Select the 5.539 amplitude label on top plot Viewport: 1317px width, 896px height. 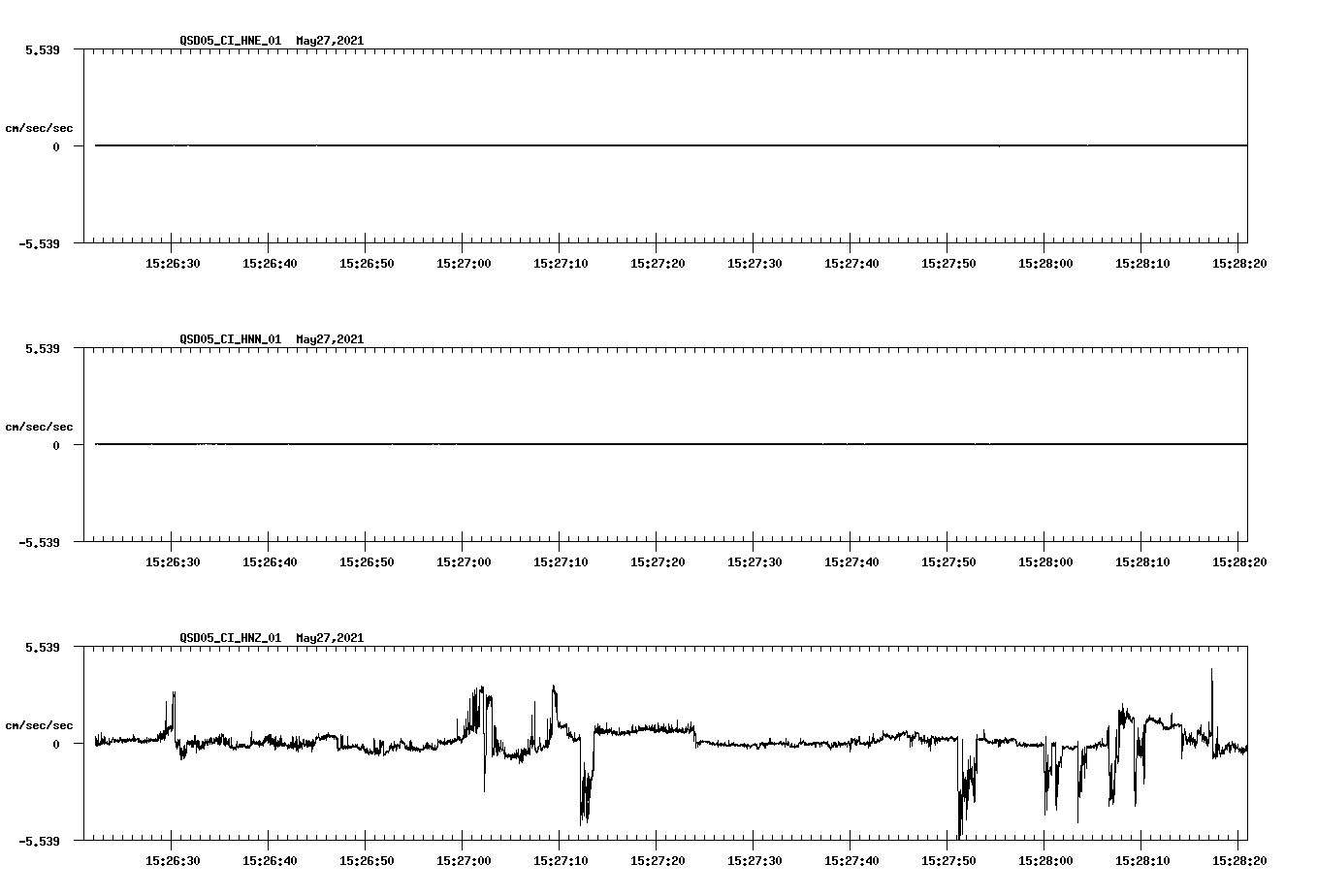(x=44, y=49)
